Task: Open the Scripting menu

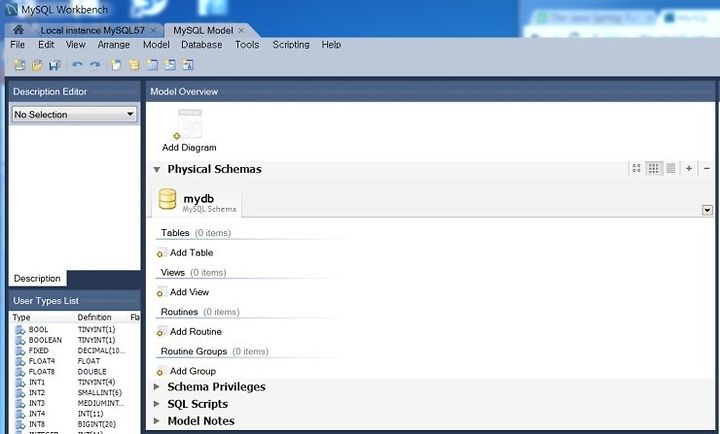Action: click(x=291, y=45)
